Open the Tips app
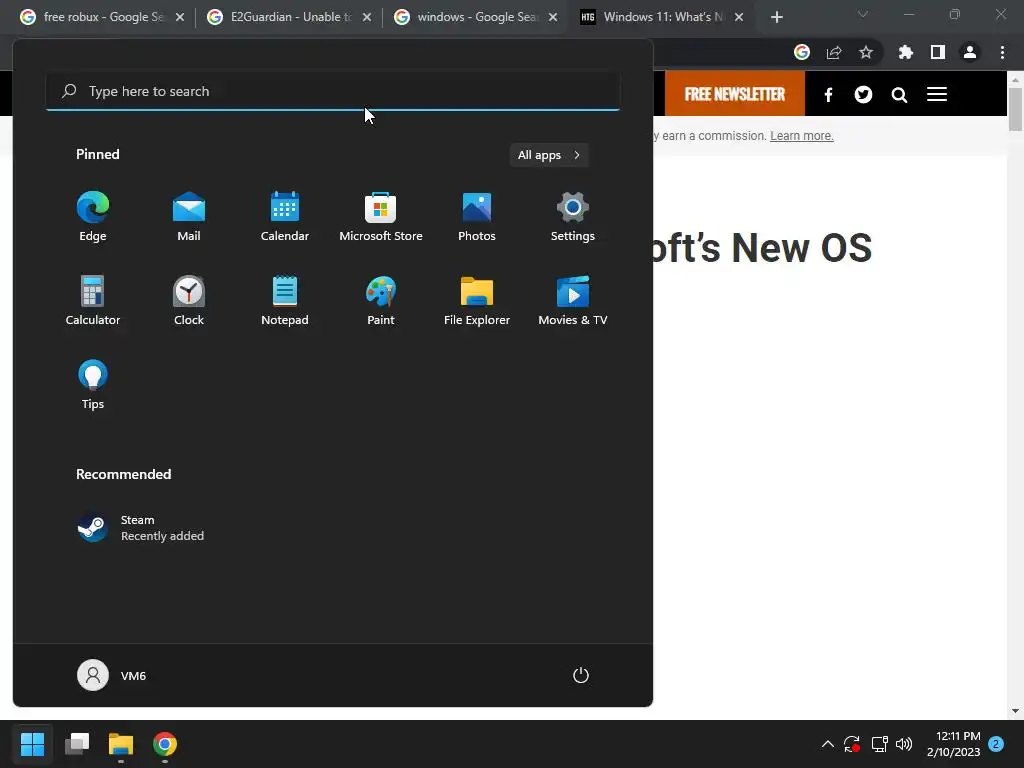The width and height of the screenshot is (1024, 768). click(93, 385)
